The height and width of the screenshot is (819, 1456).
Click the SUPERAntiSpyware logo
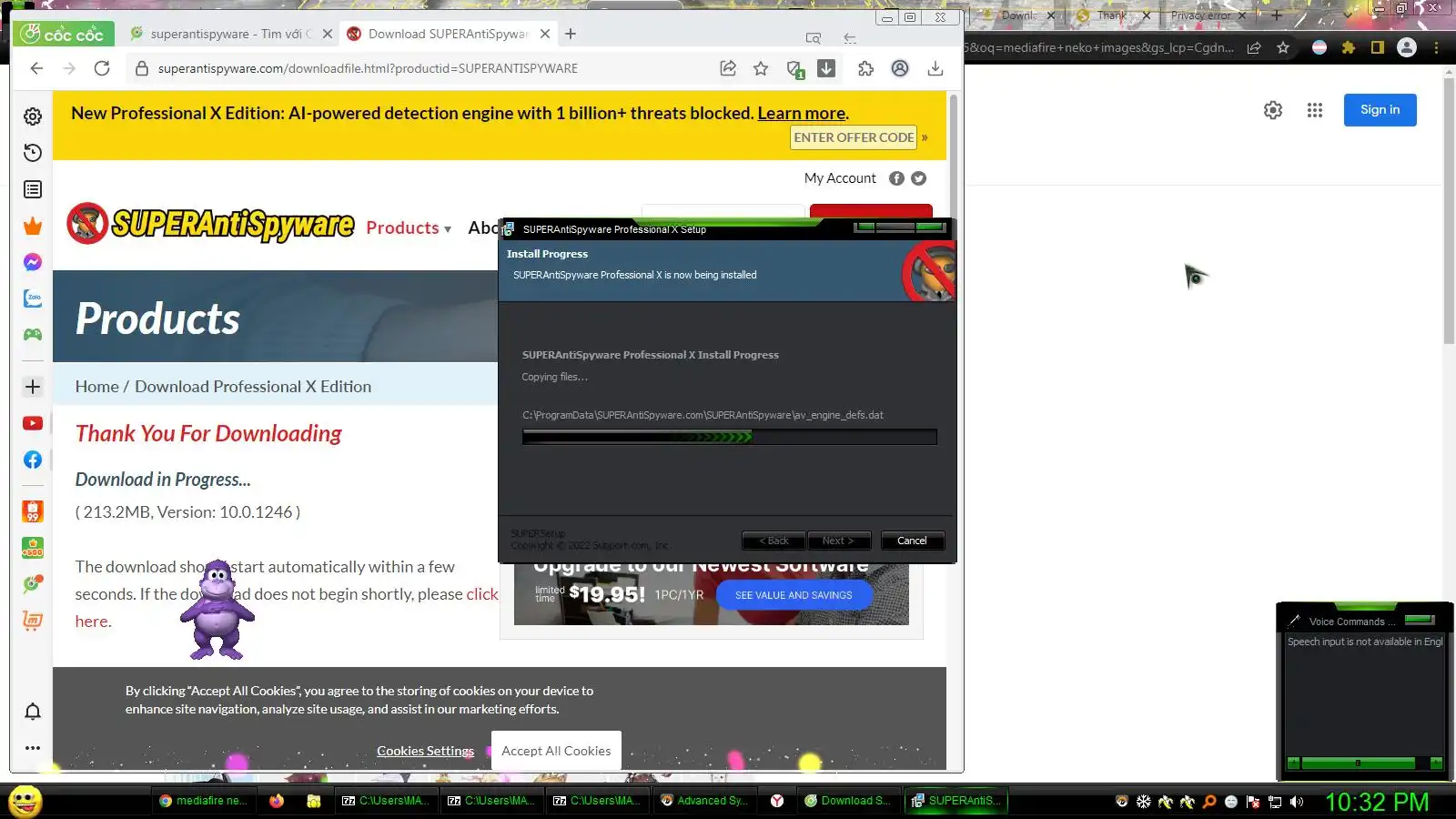click(210, 224)
